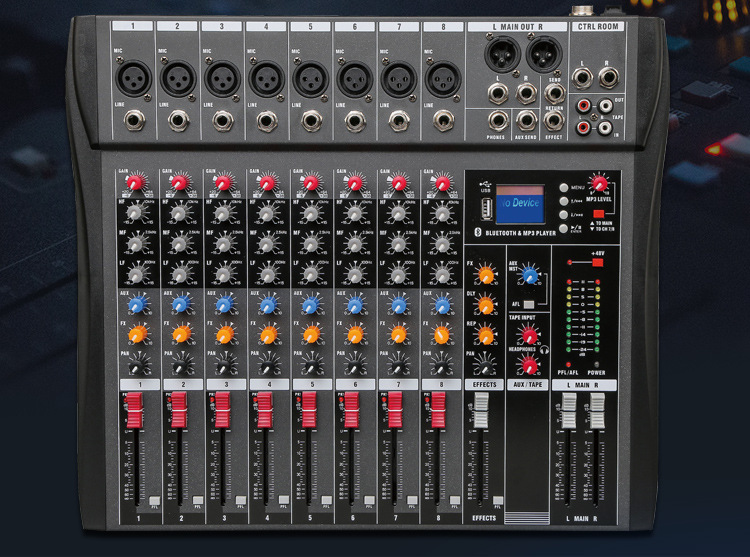Toggle the red TO MAIN/TO CH 7/8 switch

598,214
